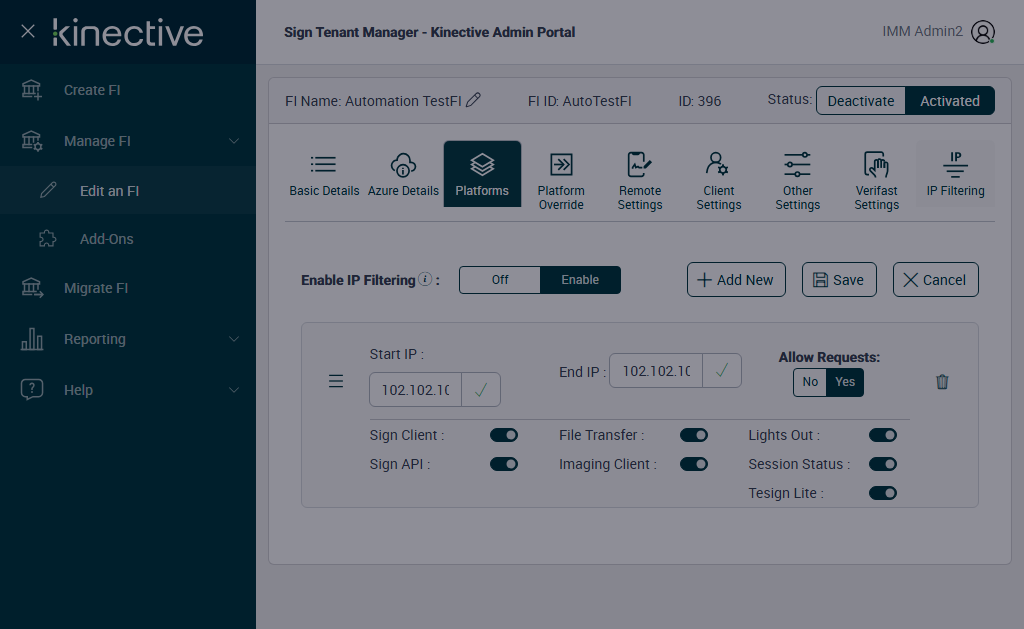Set Allow Requests to Yes
The width and height of the screenshot is (1024, 629).
tap(845, 382)
